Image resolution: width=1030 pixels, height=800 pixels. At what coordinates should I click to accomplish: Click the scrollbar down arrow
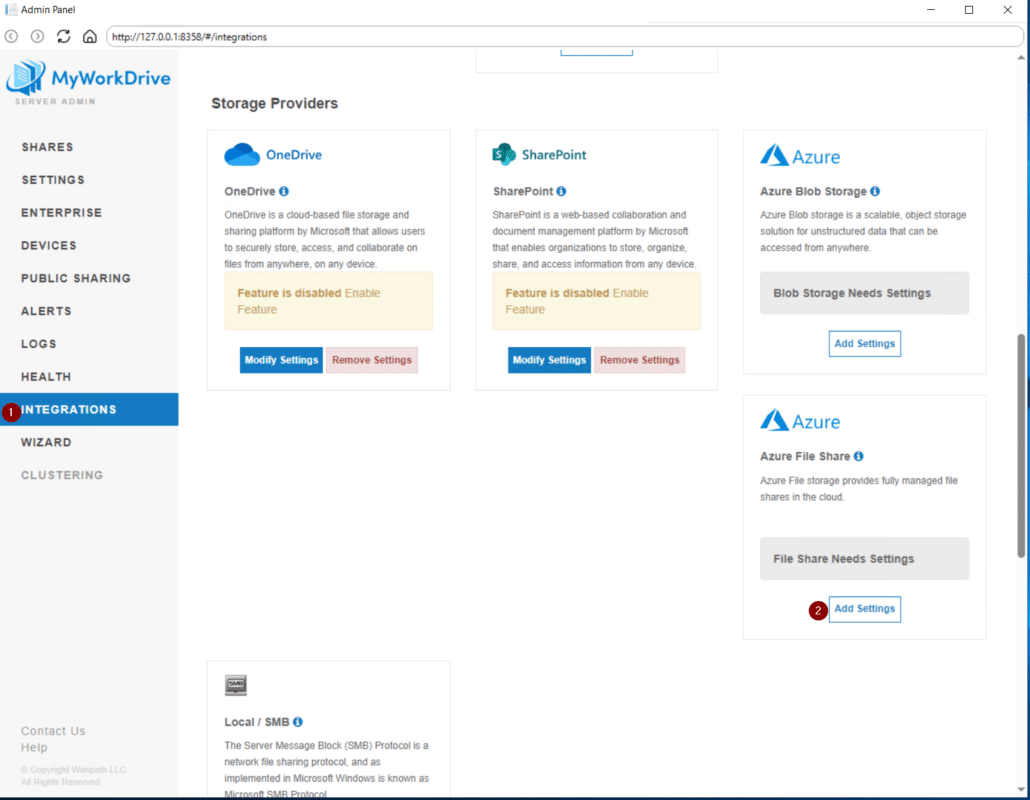[1021, 789]
